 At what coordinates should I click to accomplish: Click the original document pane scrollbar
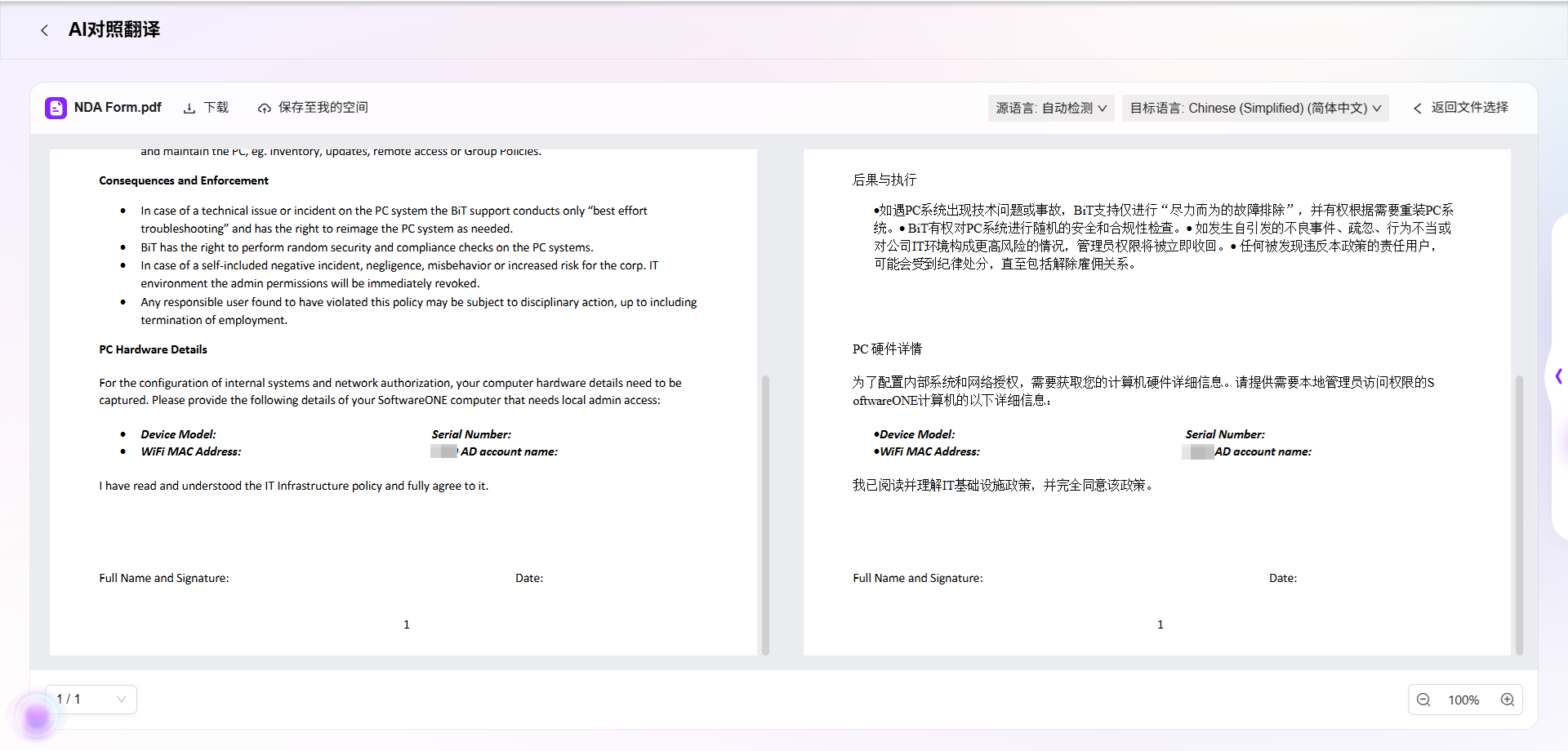[765, 515]
